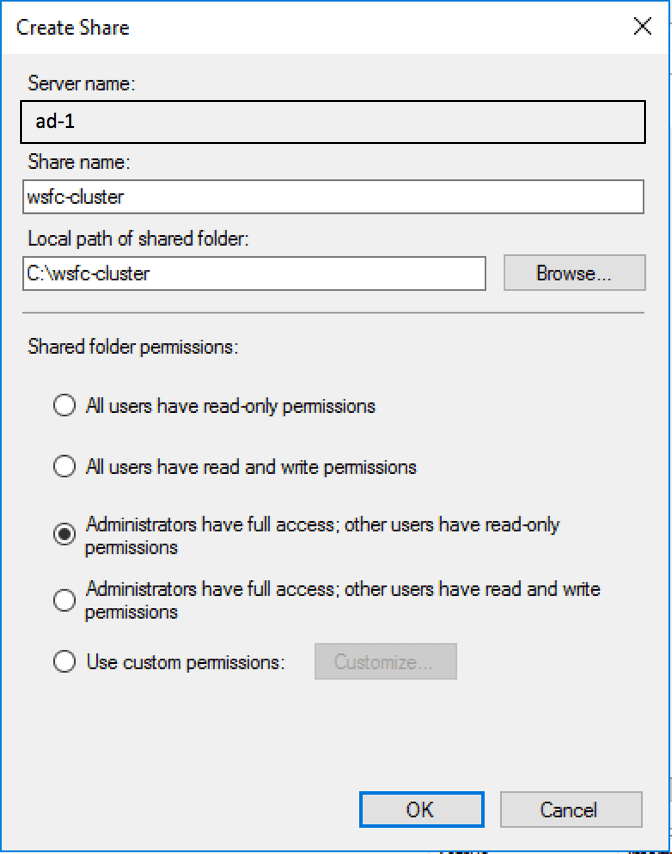Close the Create Share dialog
The image size is (672, 854).
tap(643, 27)
